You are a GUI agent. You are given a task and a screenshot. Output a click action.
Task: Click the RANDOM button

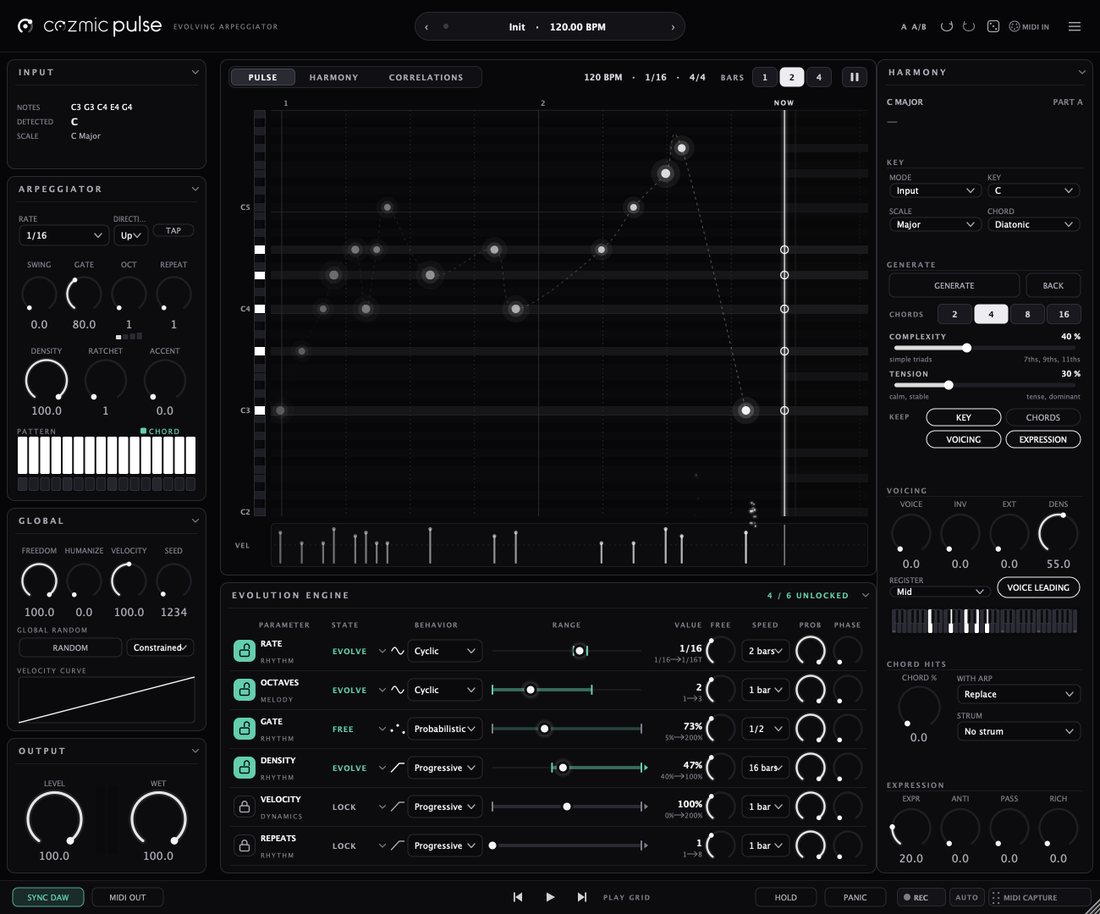[70, 647]
